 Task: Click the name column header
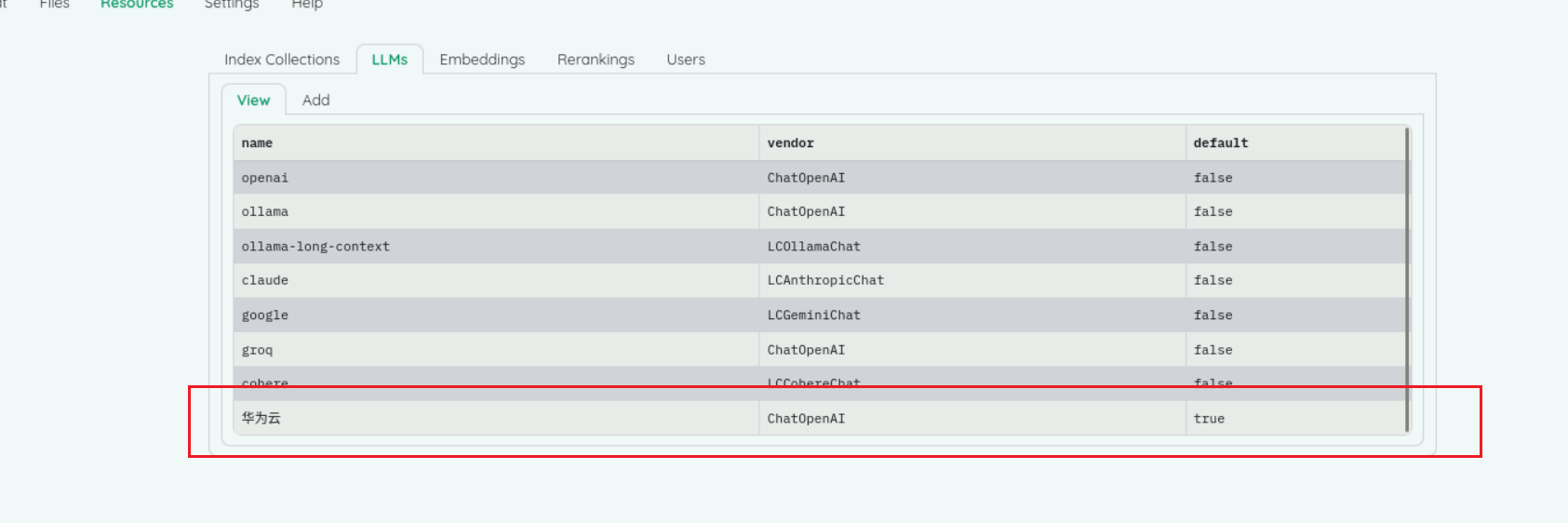(496, 143)
